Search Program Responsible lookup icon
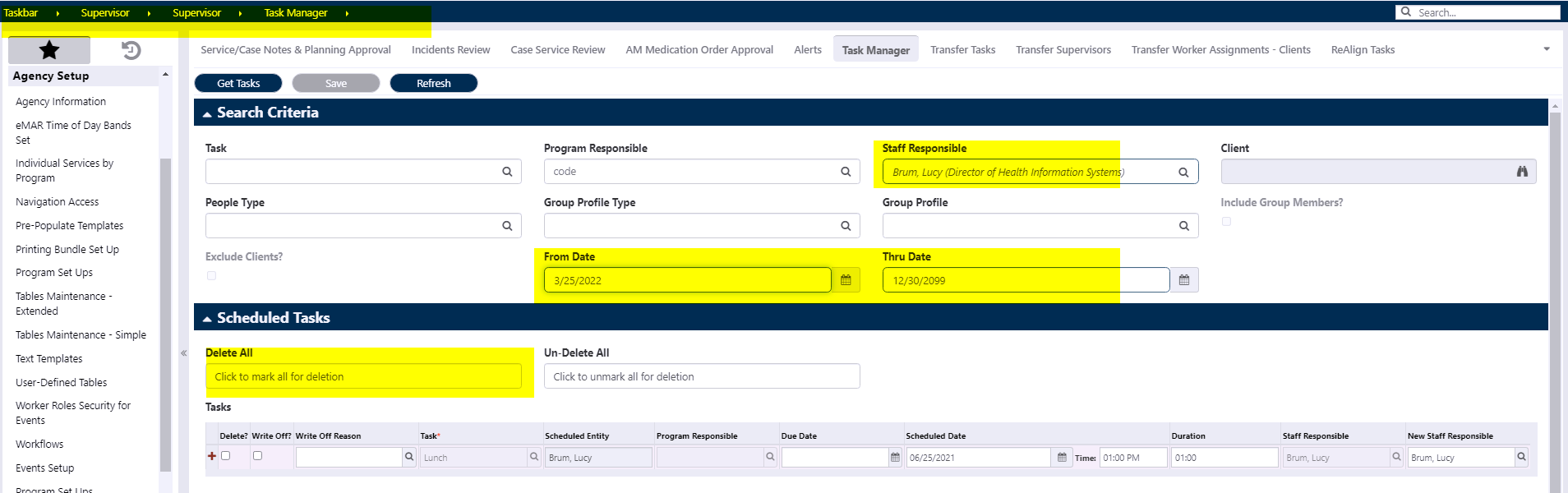The height and width of the screenshot is (493, 1568). [x=846, y=172]
